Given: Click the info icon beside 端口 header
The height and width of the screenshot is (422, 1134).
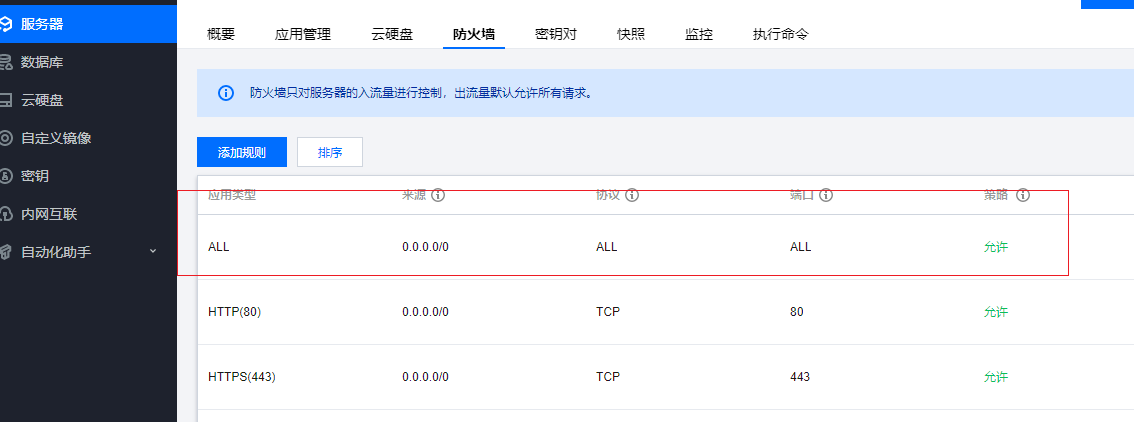Looking at the screenshot, I should pyautogui.click(x=826, y=195).
